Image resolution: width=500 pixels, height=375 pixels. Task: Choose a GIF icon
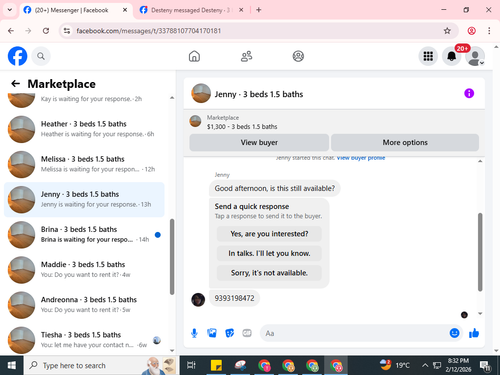pos(247,333)
